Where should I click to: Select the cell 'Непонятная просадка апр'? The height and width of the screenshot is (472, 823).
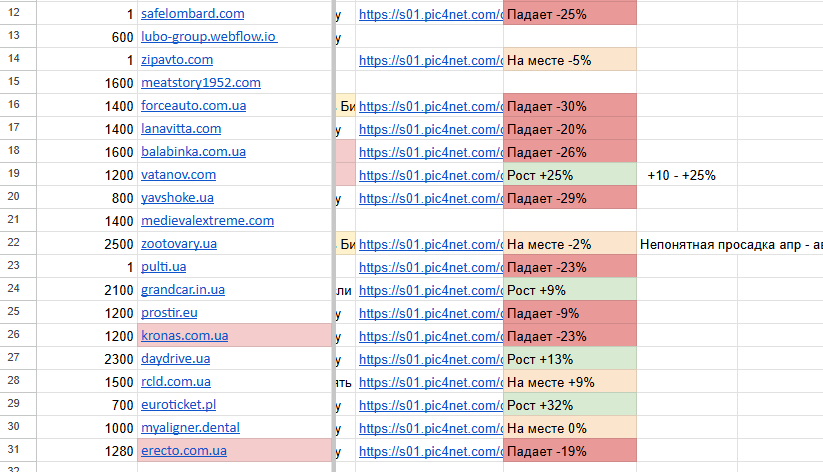(730, 244)
